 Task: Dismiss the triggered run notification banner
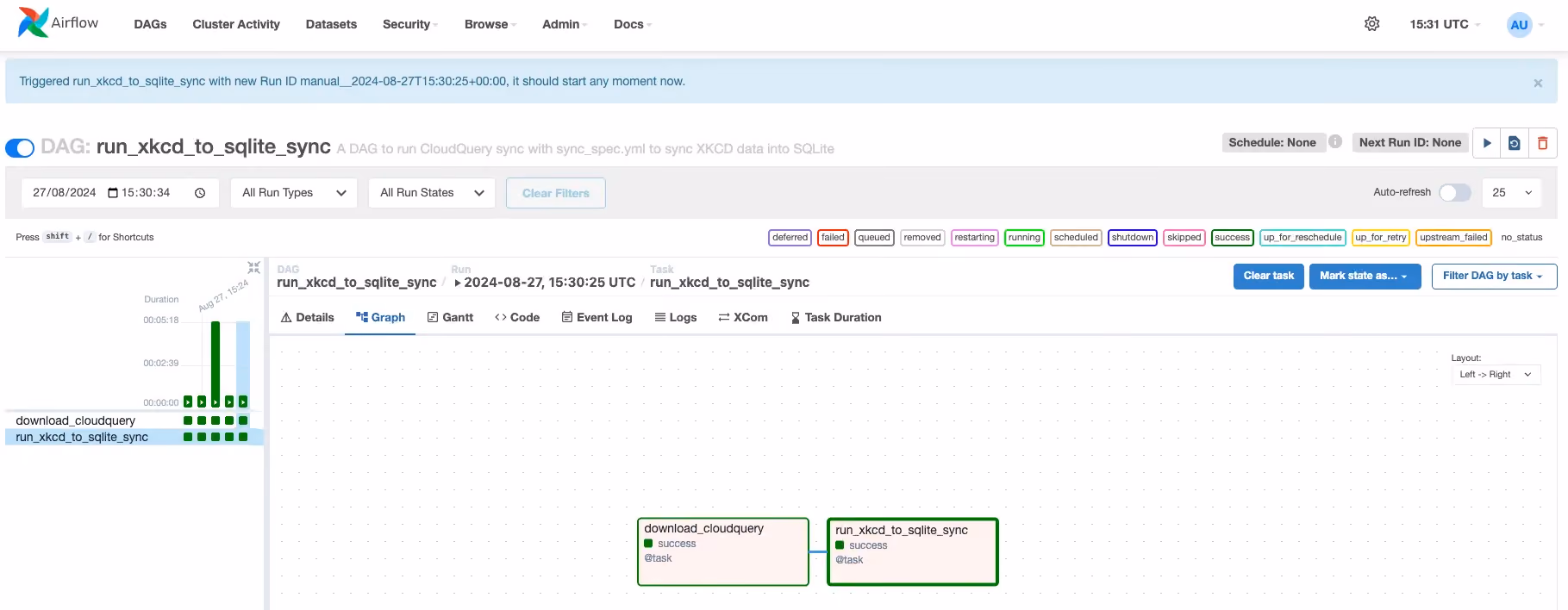click(x=1538, y=83)
